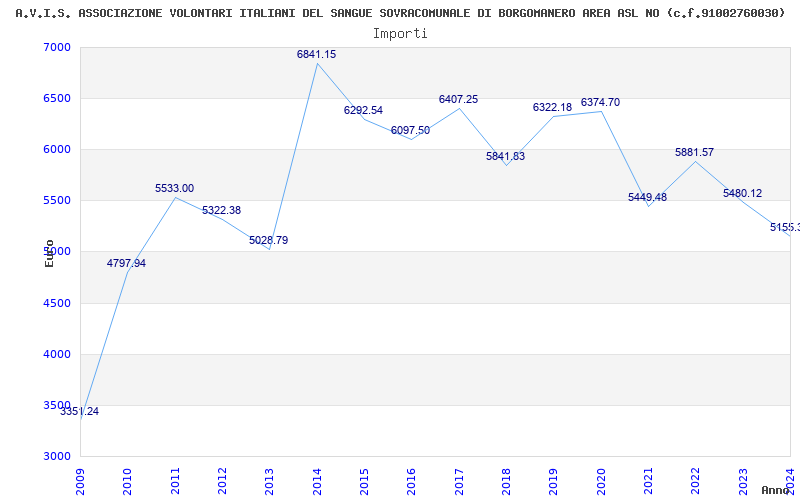Click the 5480.12 data label

tap(742, 194)
